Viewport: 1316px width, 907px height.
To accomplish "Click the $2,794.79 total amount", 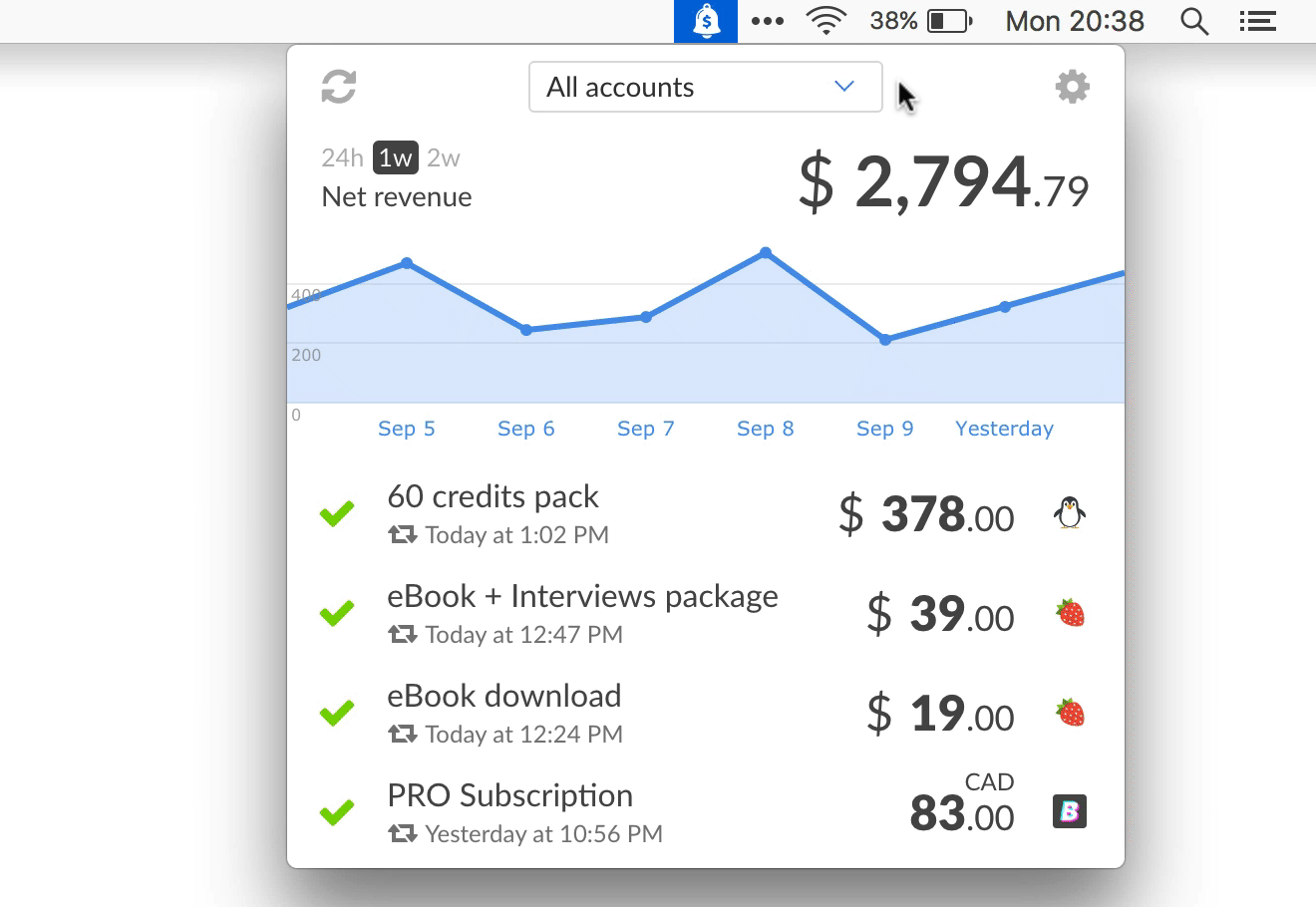I will (944, 182).
